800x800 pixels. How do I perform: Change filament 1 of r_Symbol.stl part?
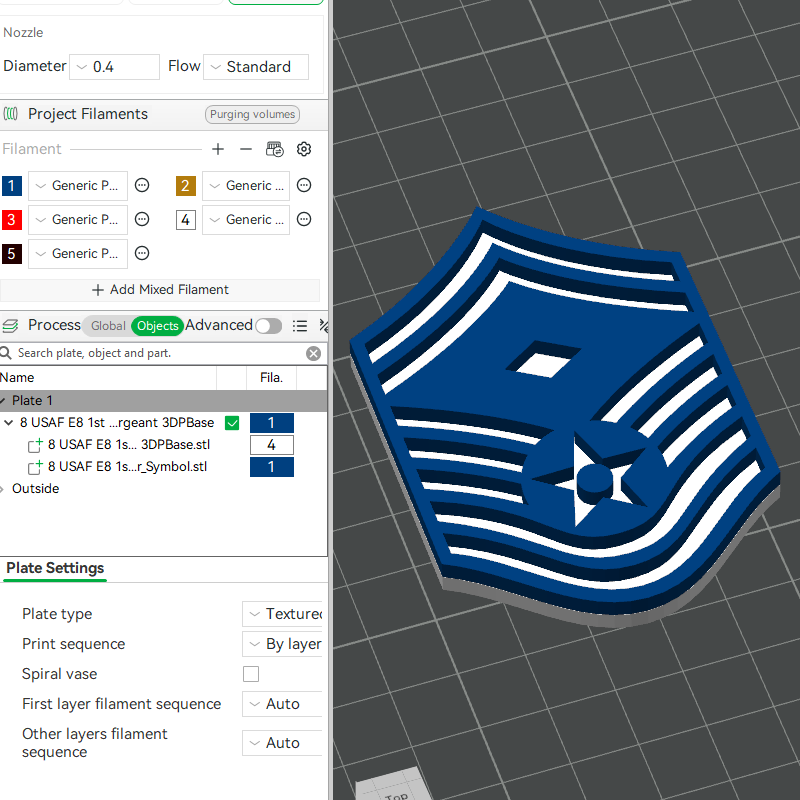click(271, 467)
